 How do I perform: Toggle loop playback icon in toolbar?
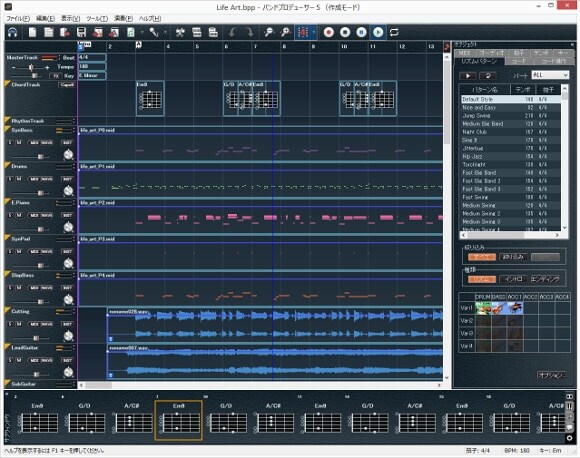[x=394, y=33]
